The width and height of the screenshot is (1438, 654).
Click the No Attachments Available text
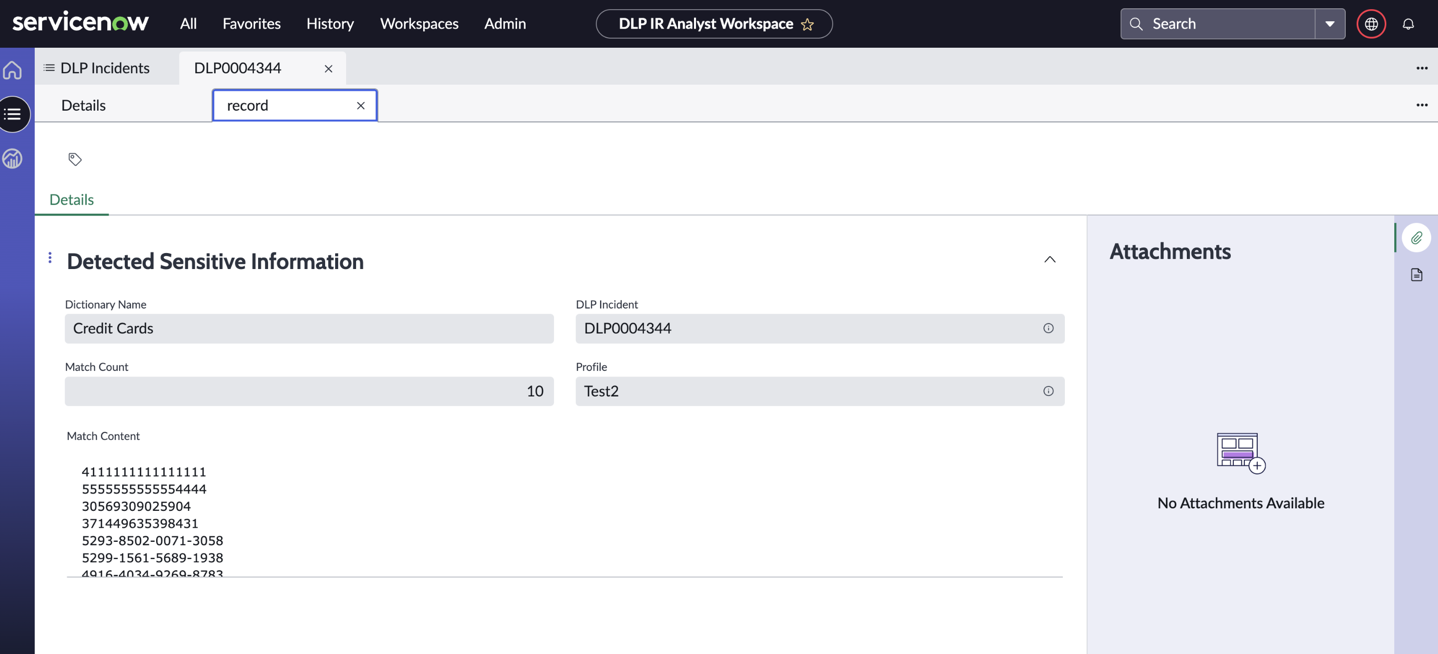click(x=1241, y=503)
